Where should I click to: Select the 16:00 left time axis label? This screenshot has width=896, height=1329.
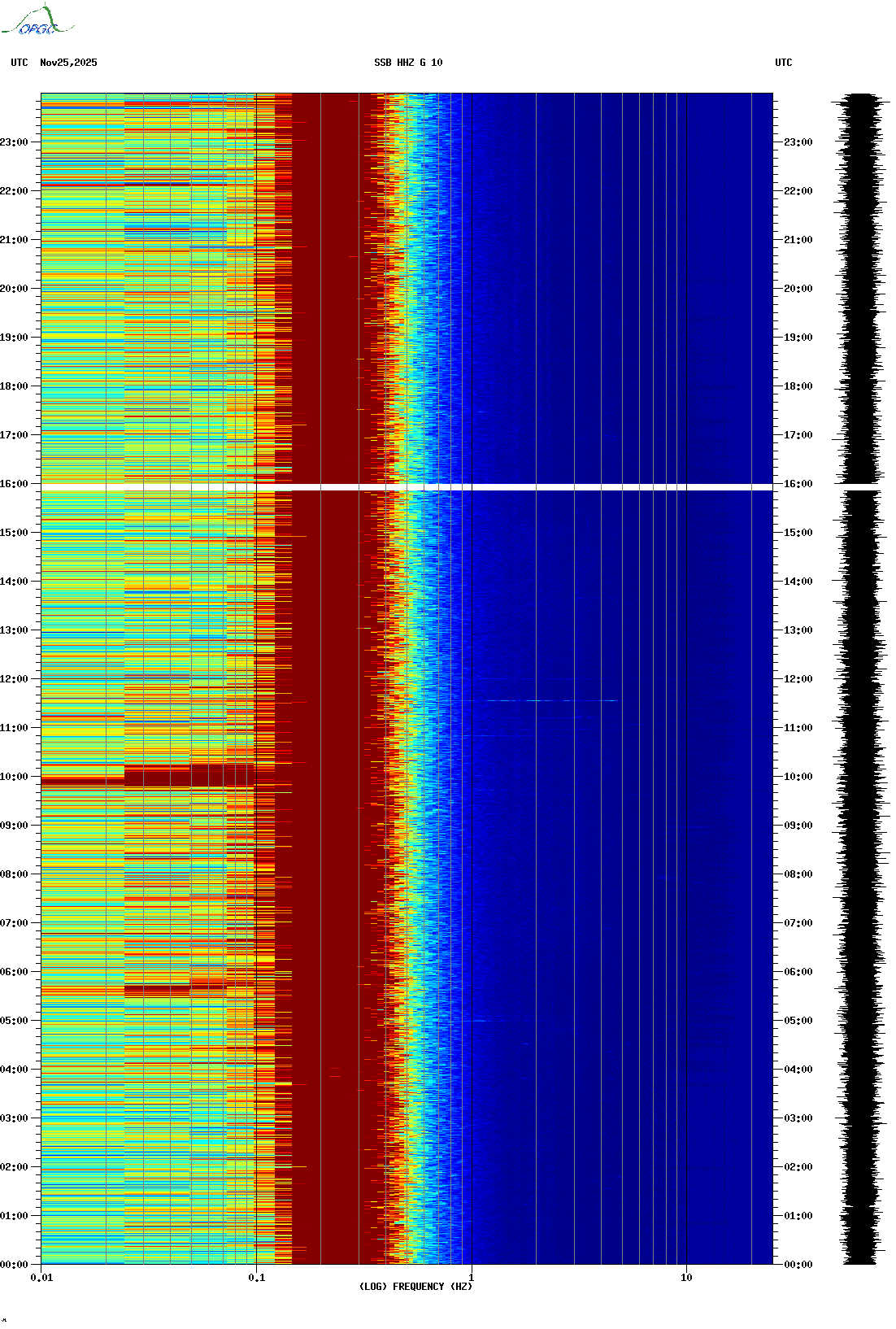coord(14,484)
